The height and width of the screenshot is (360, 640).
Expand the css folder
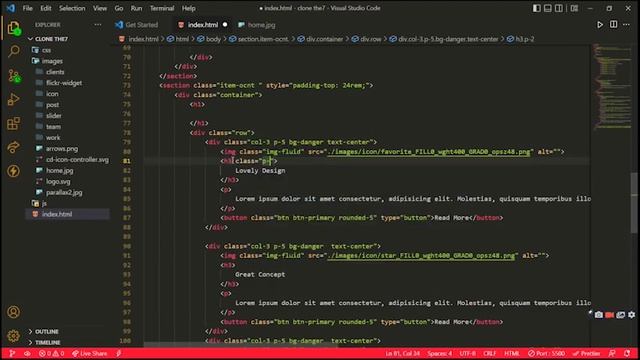pyautogui.click(x=47, y=50)
